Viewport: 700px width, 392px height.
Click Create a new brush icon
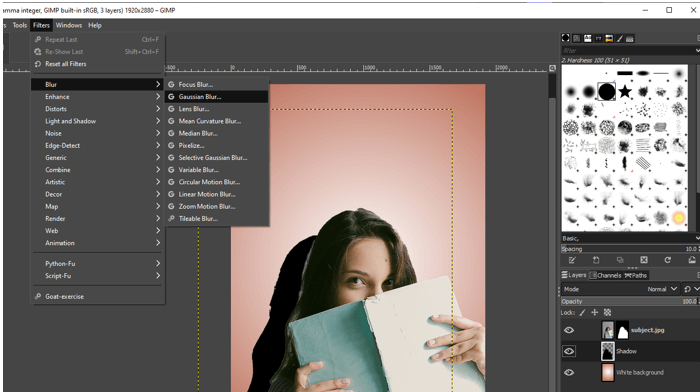point(596,260)
